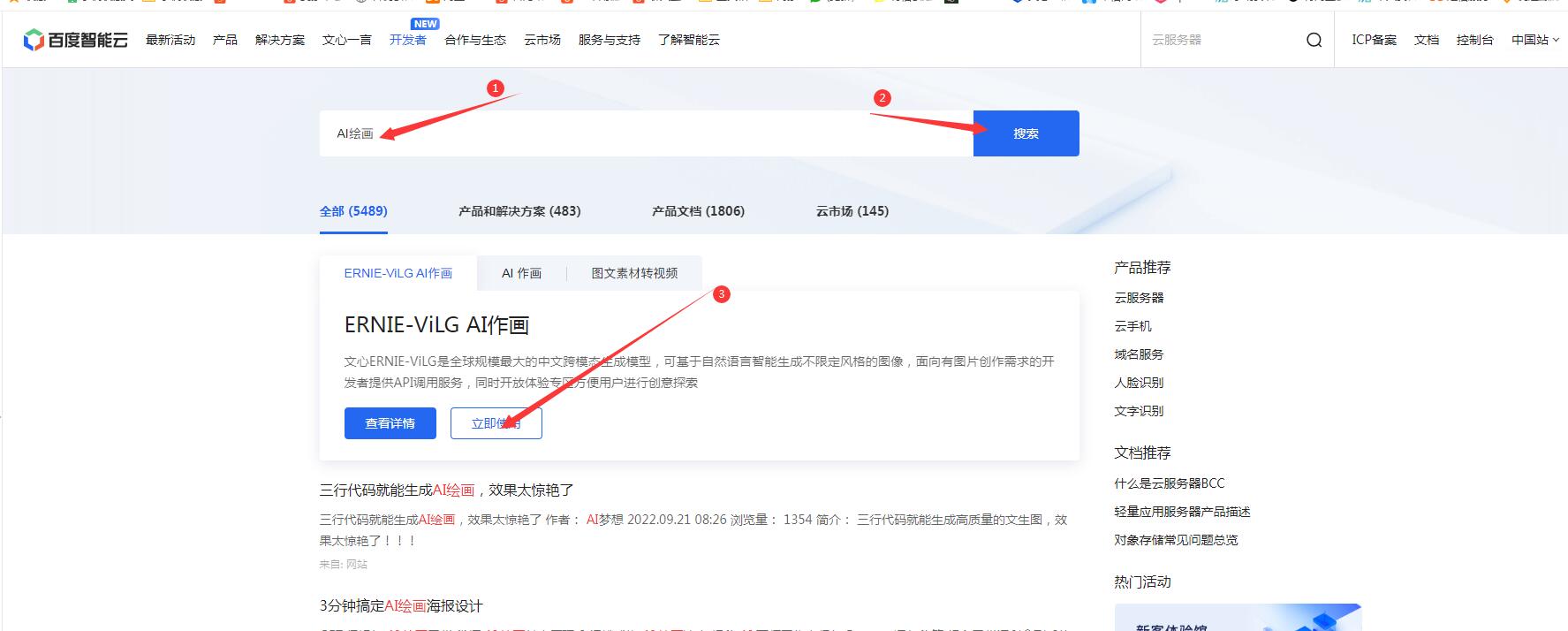Click the 热门活动 sidebar heading
The height and width of the screenshot is (631, 1568).
1142,582
